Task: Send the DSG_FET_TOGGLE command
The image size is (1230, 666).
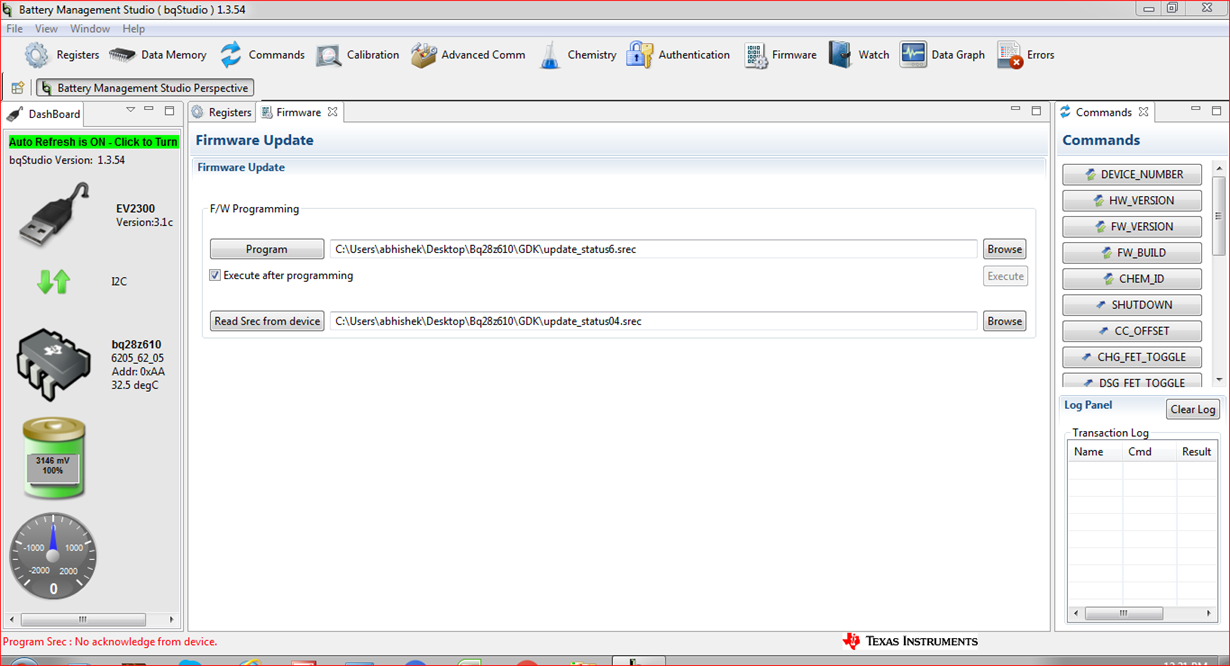Action: click(x=1132, y=381)
